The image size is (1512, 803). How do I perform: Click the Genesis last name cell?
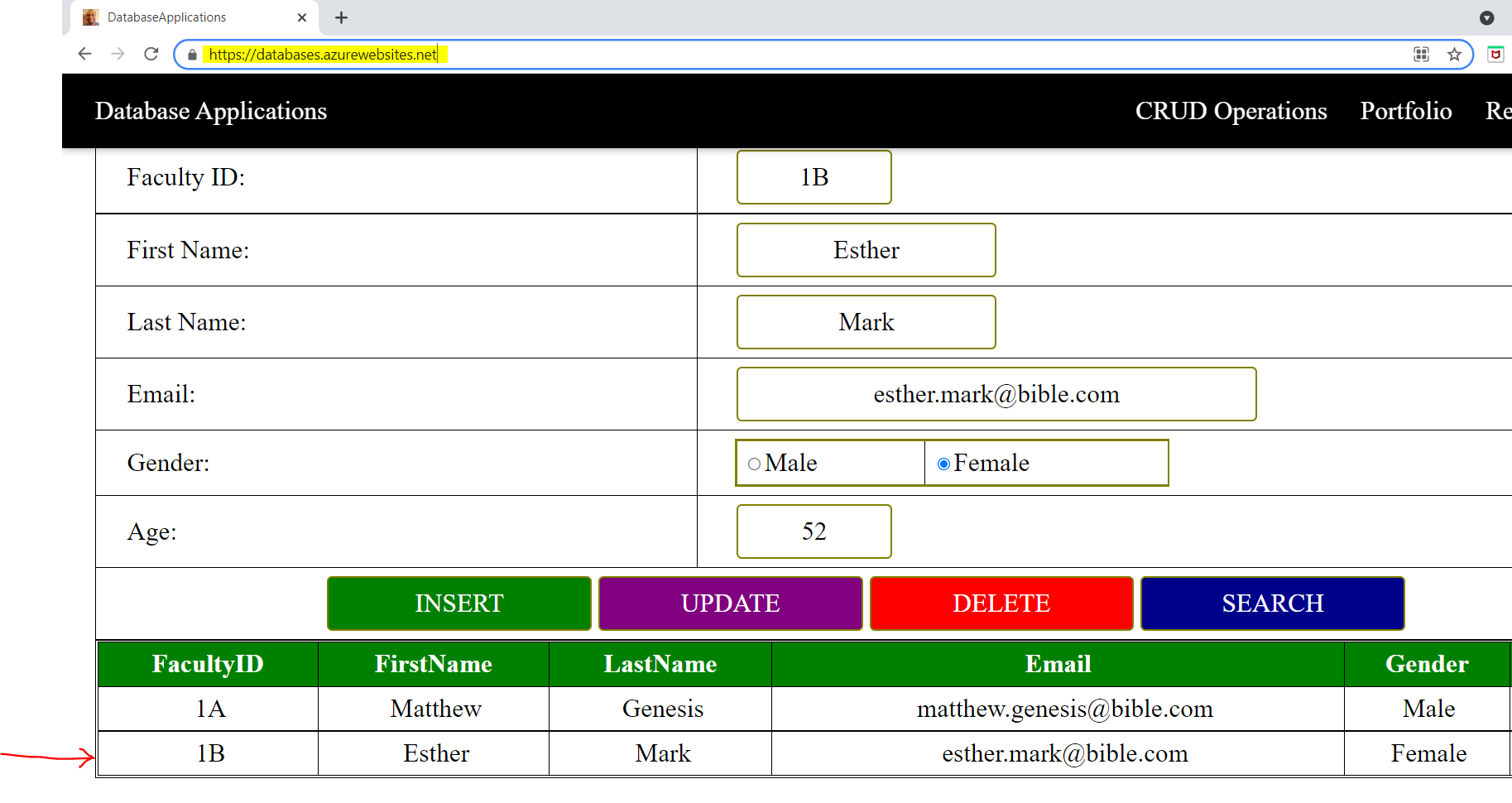pyautogui.click(x=660, y=709)
